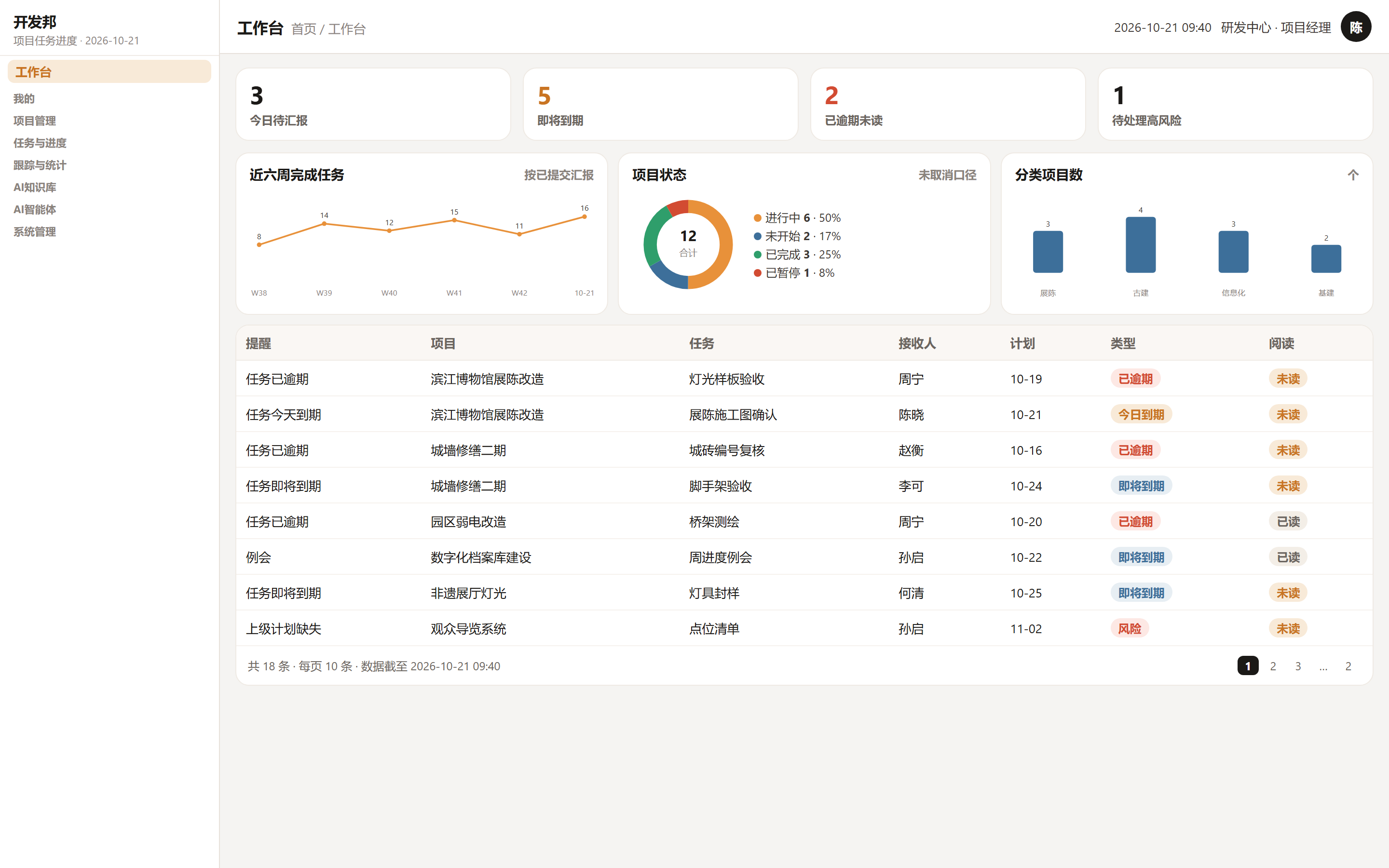Image resolution: width=1389 pixels, height=868 pixels.
Task: Click the current page 1 button
Action: (x=1248, y=666)
